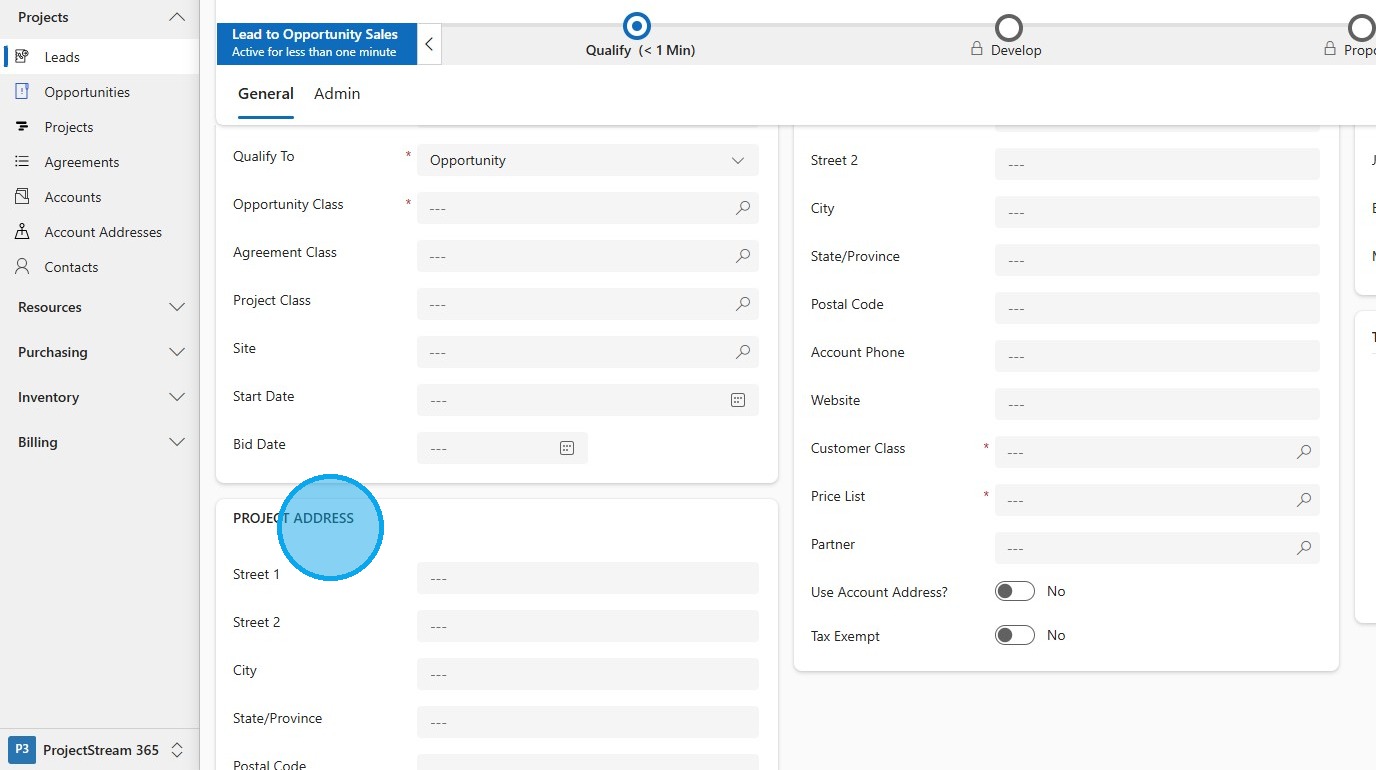This screenshot has width=1376, height=770.
Task: Toggle the Tax Exempt switch
Action: click(x=1014, y=636)
